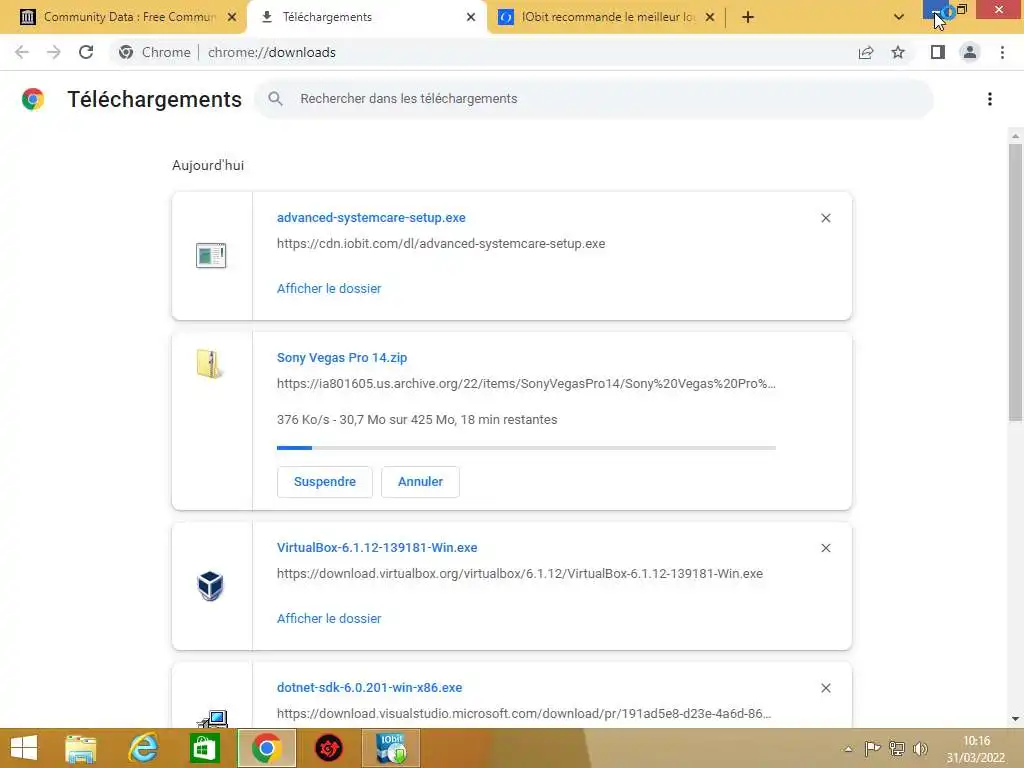Click the archive.org source URL text
The image size is (1024, 768).
(526, 384)
